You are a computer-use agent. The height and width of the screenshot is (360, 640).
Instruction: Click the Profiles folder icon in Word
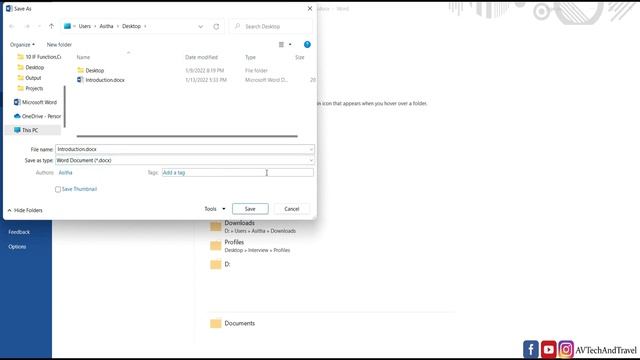coord(216,246)
